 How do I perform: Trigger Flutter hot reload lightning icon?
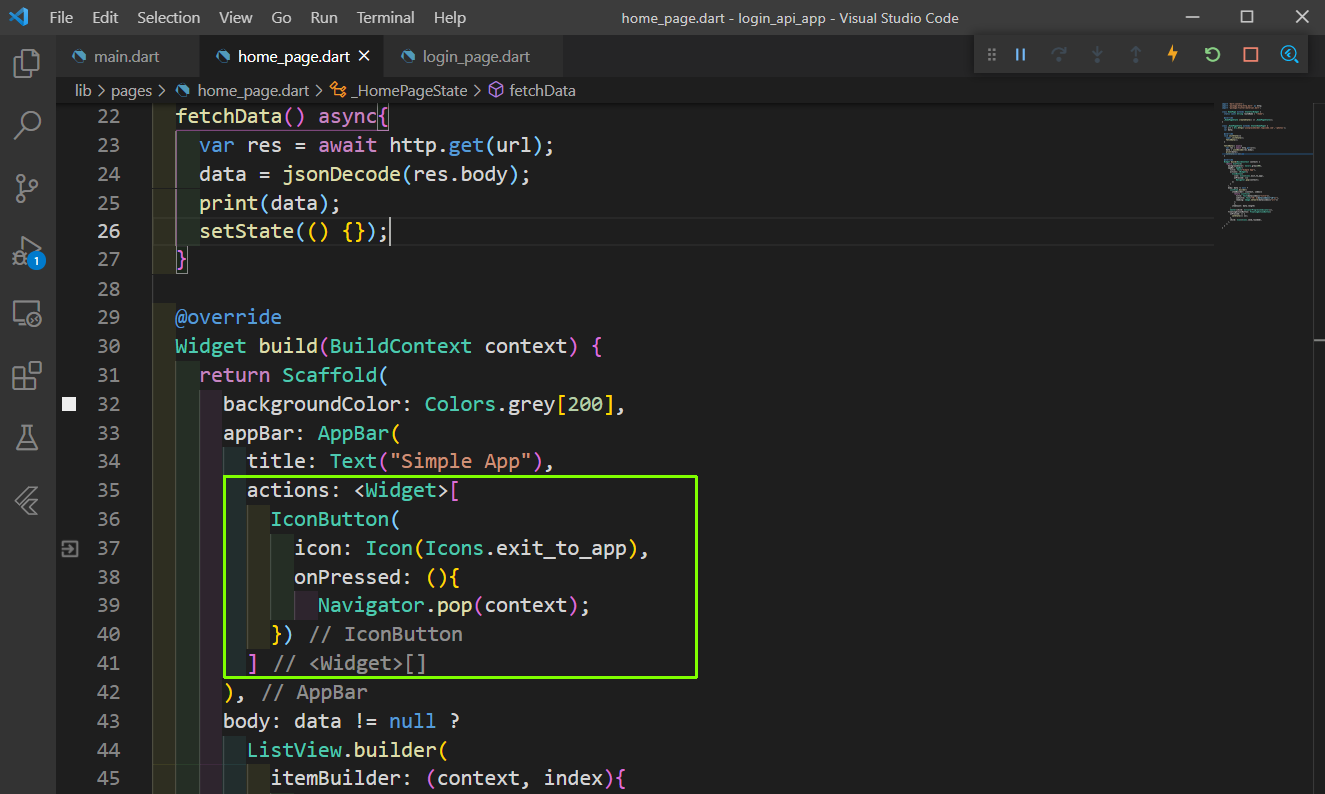pyautogui.click(x=1173, y=54)
